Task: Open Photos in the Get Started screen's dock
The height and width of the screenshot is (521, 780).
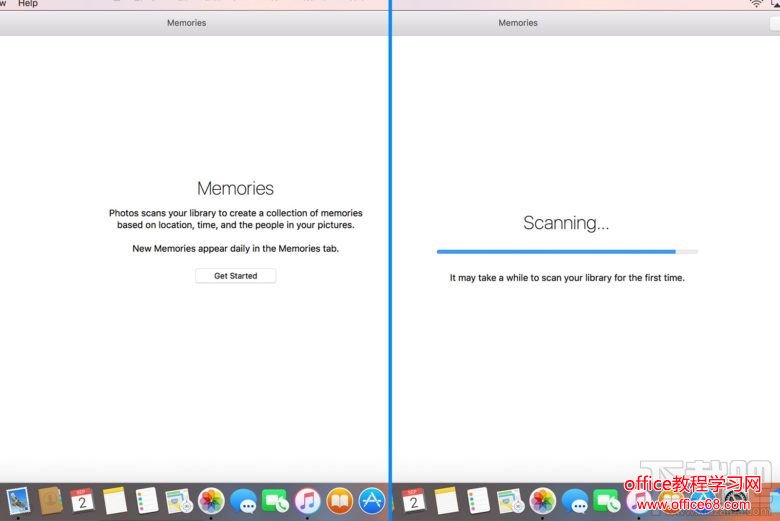Action: 211,501
